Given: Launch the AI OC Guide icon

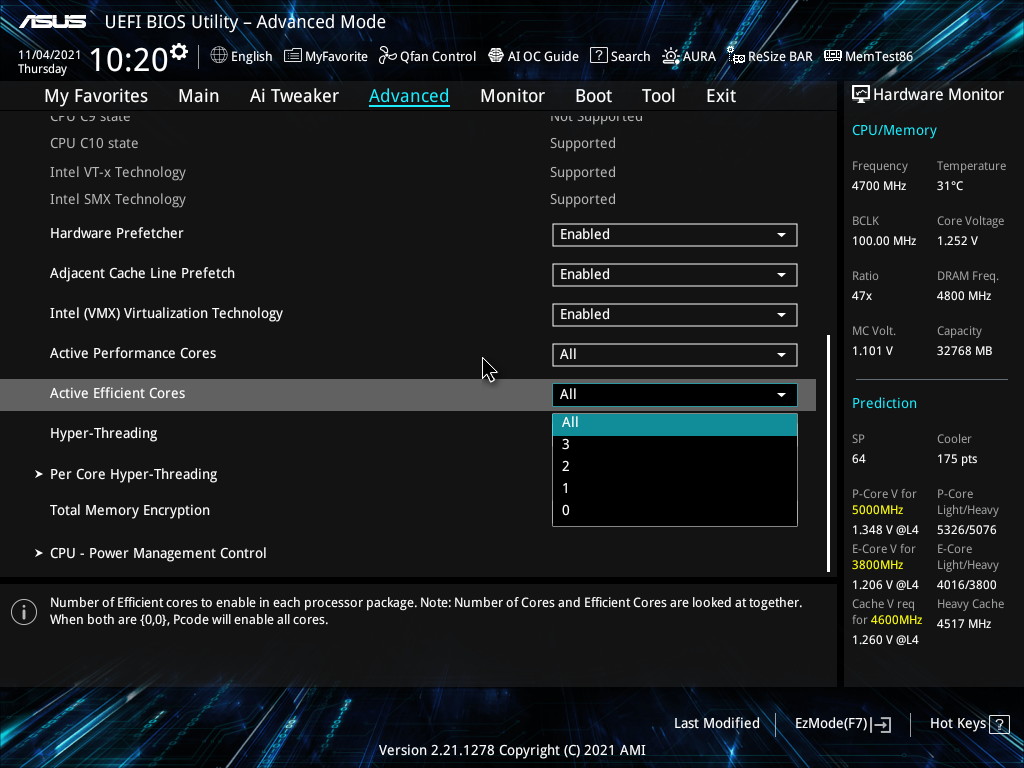Looking at the screenshot, I should pyautogui.click(x=496, y=56).
